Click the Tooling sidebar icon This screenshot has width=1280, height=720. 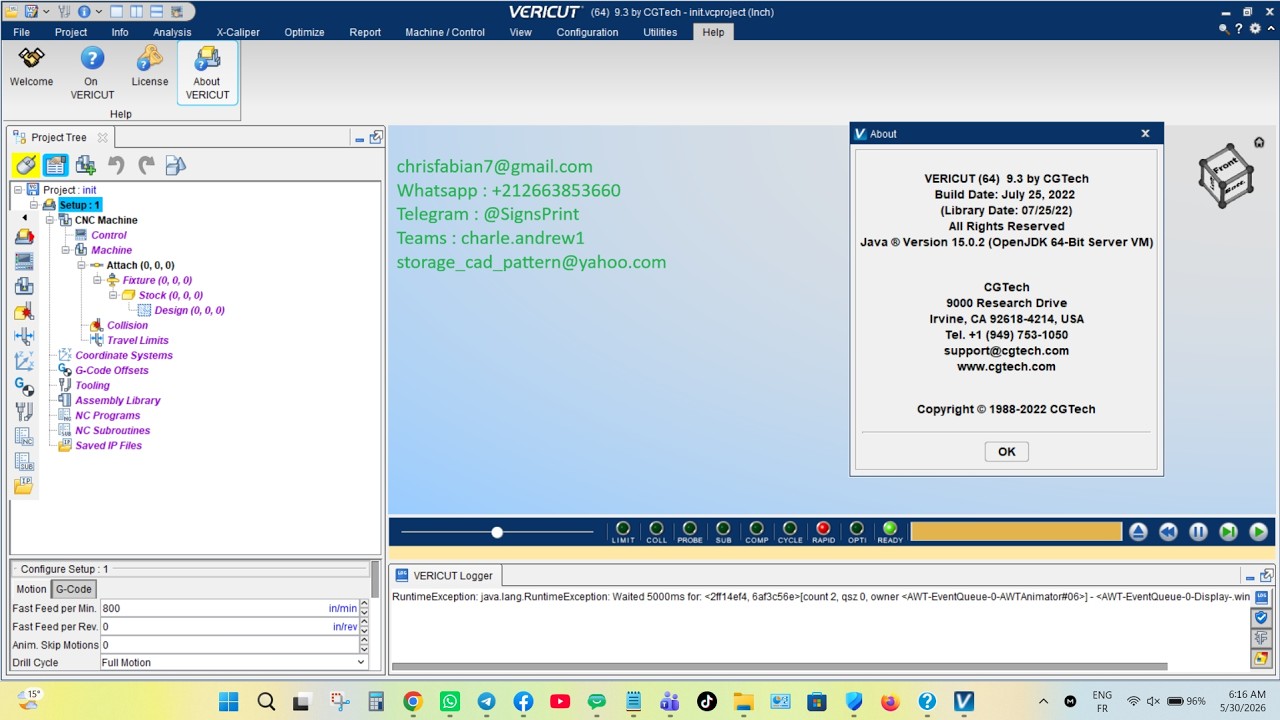tap(24, 411)
